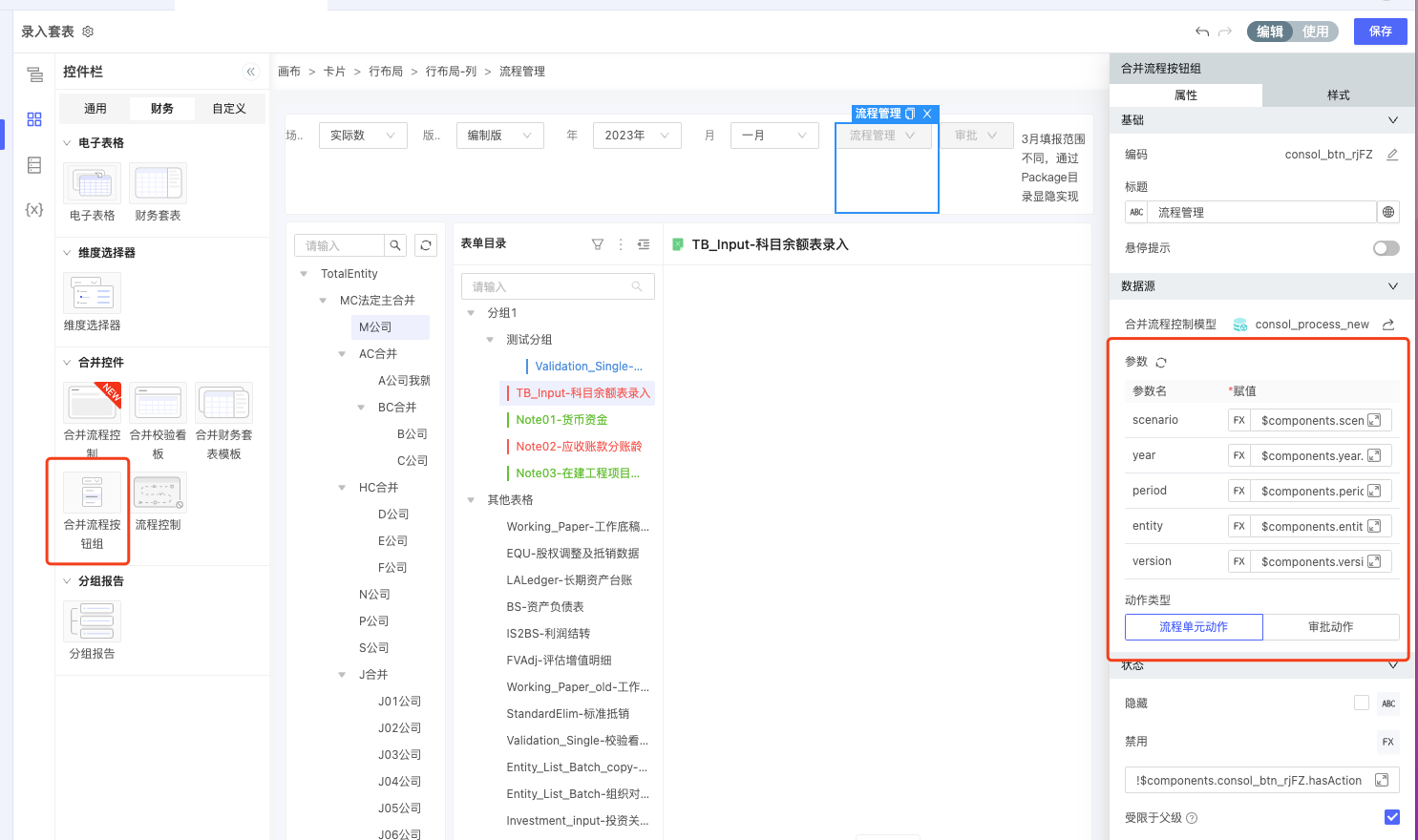Click the settings gear next to 录入套表
The image size is (1418, 840).
[88, 31]
